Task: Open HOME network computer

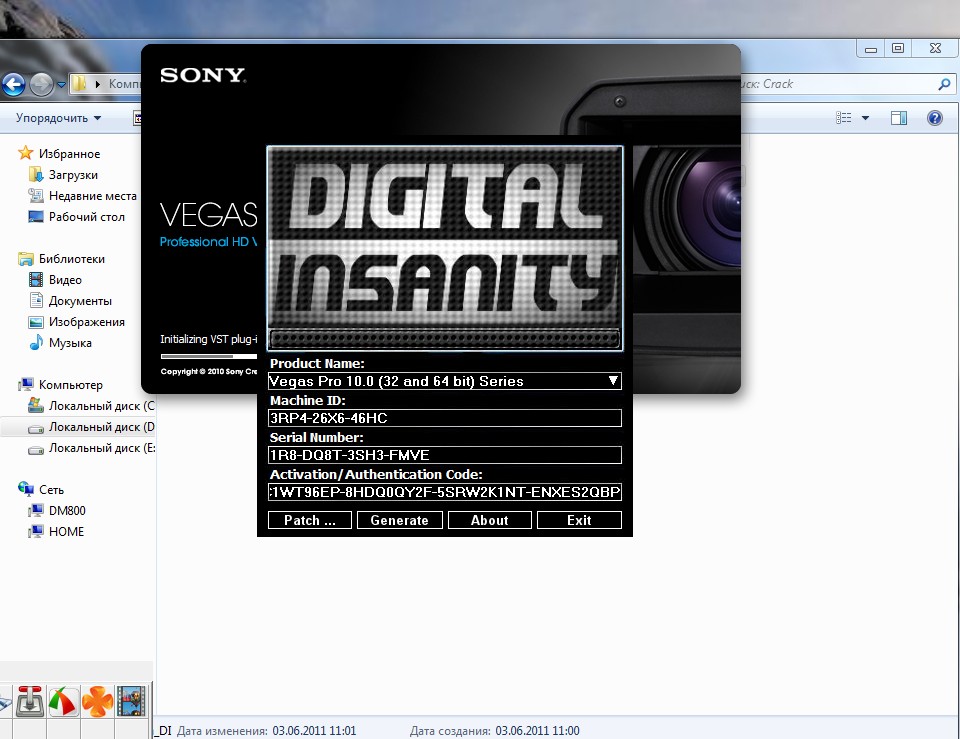Action: pyautogui.click(x=56, y=531)
